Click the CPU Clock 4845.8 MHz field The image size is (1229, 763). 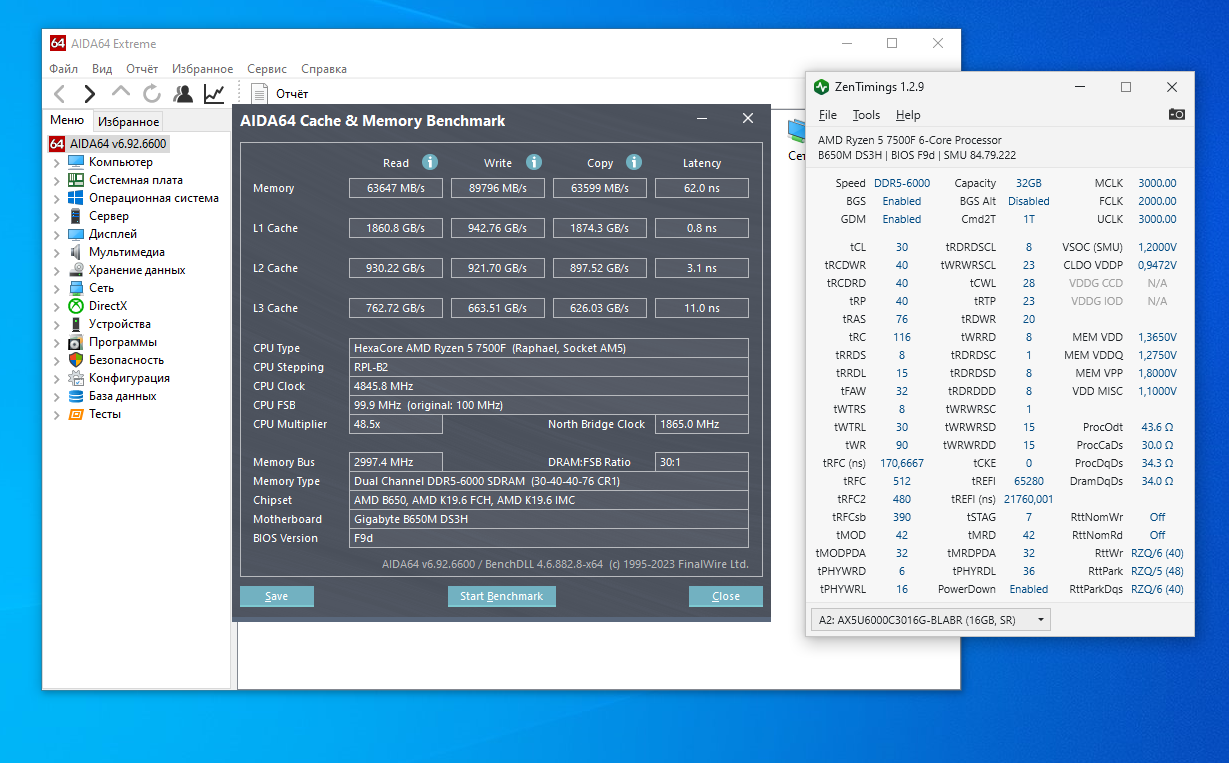tap(549, 386)
